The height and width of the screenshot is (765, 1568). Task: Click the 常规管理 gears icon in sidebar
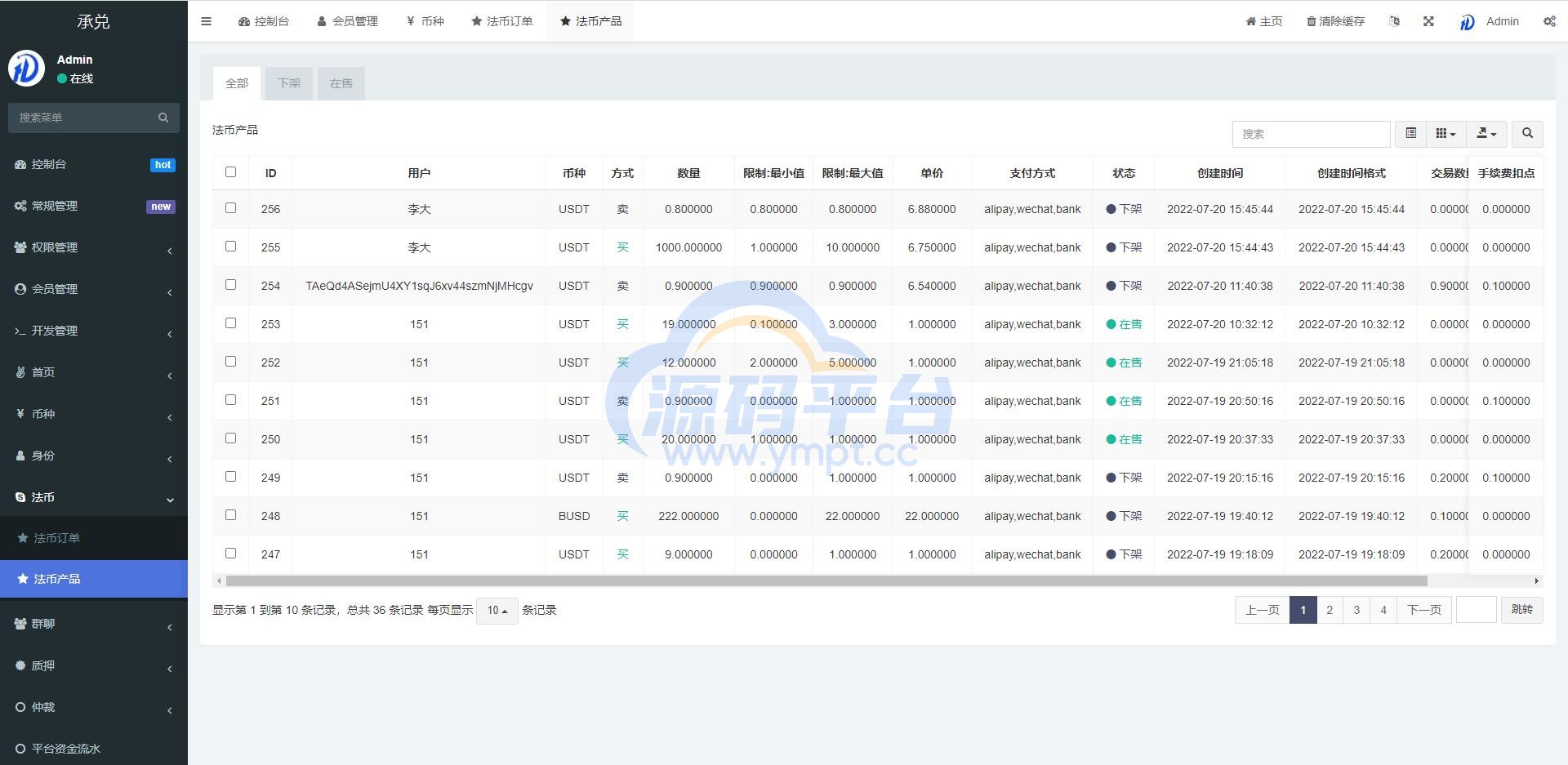20,206
